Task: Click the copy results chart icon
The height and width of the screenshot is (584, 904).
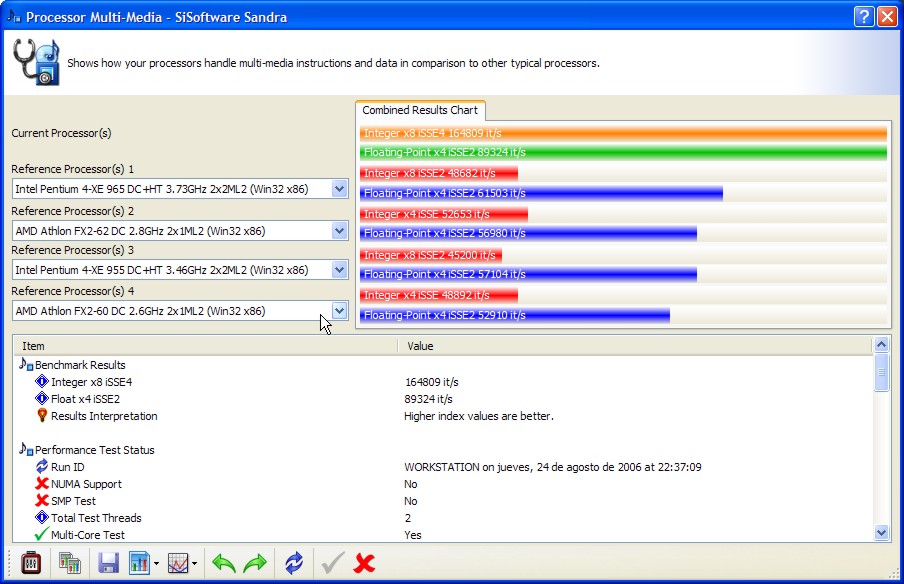Action: tap(70, 563)
